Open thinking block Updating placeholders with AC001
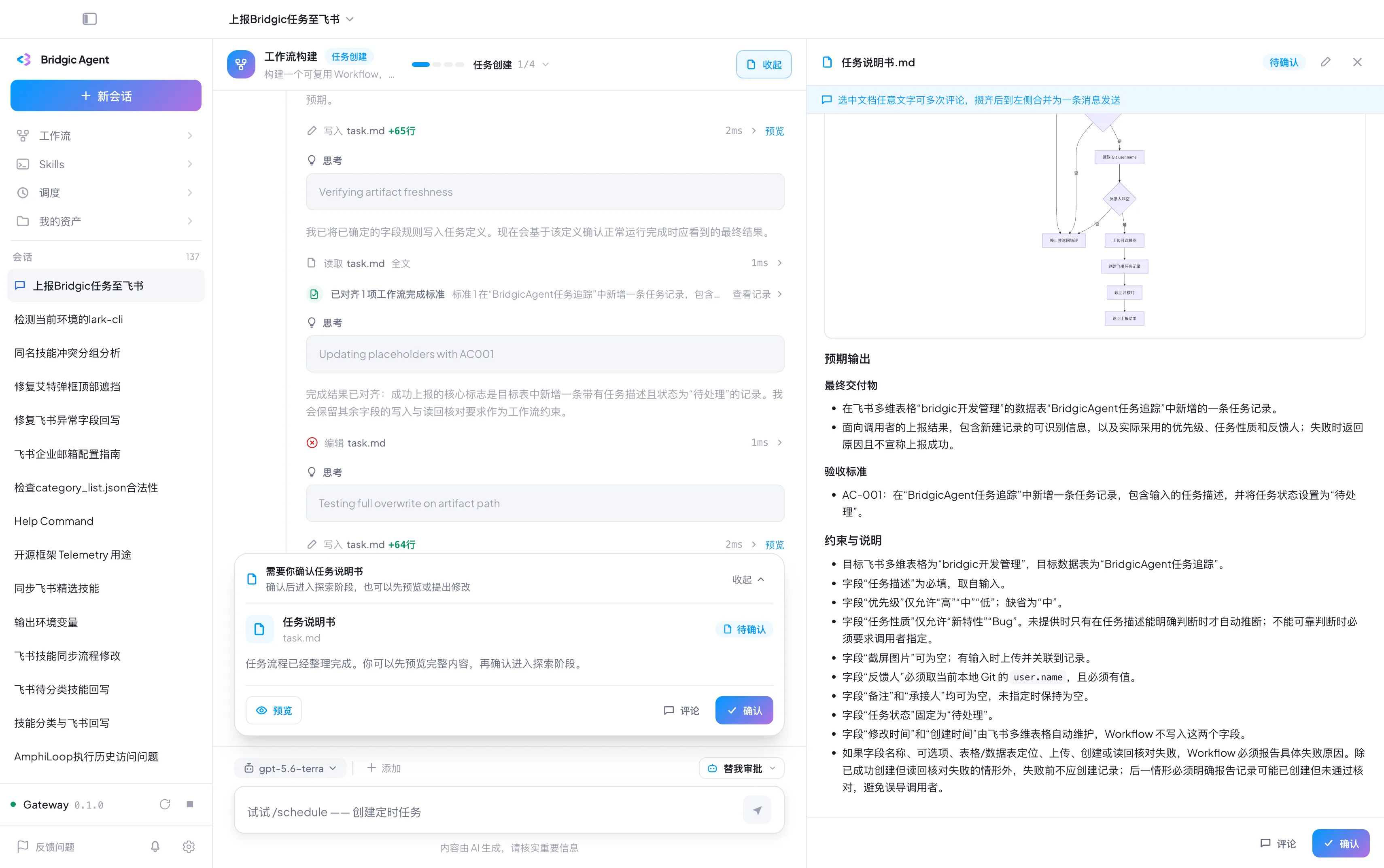This screenshot has width=1384, height=868. [545, 354]
